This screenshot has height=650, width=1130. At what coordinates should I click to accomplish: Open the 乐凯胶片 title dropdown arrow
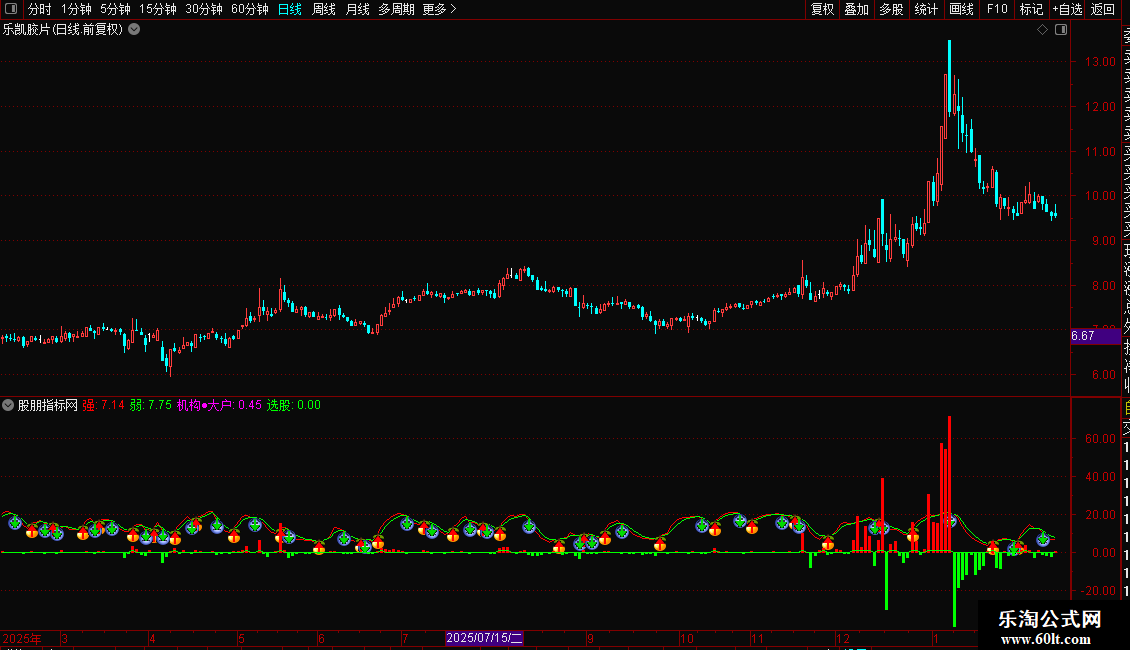click(134, 30)
